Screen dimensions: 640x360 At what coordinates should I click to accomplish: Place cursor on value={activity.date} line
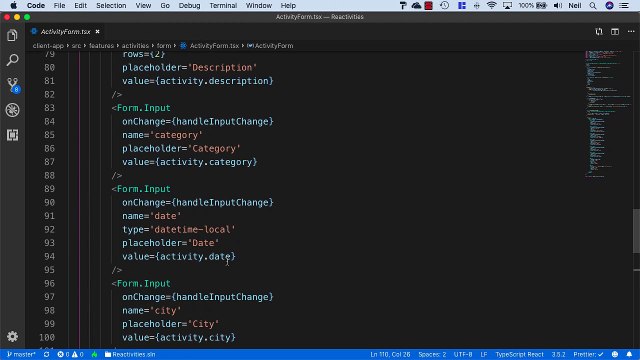click(179, 256)
